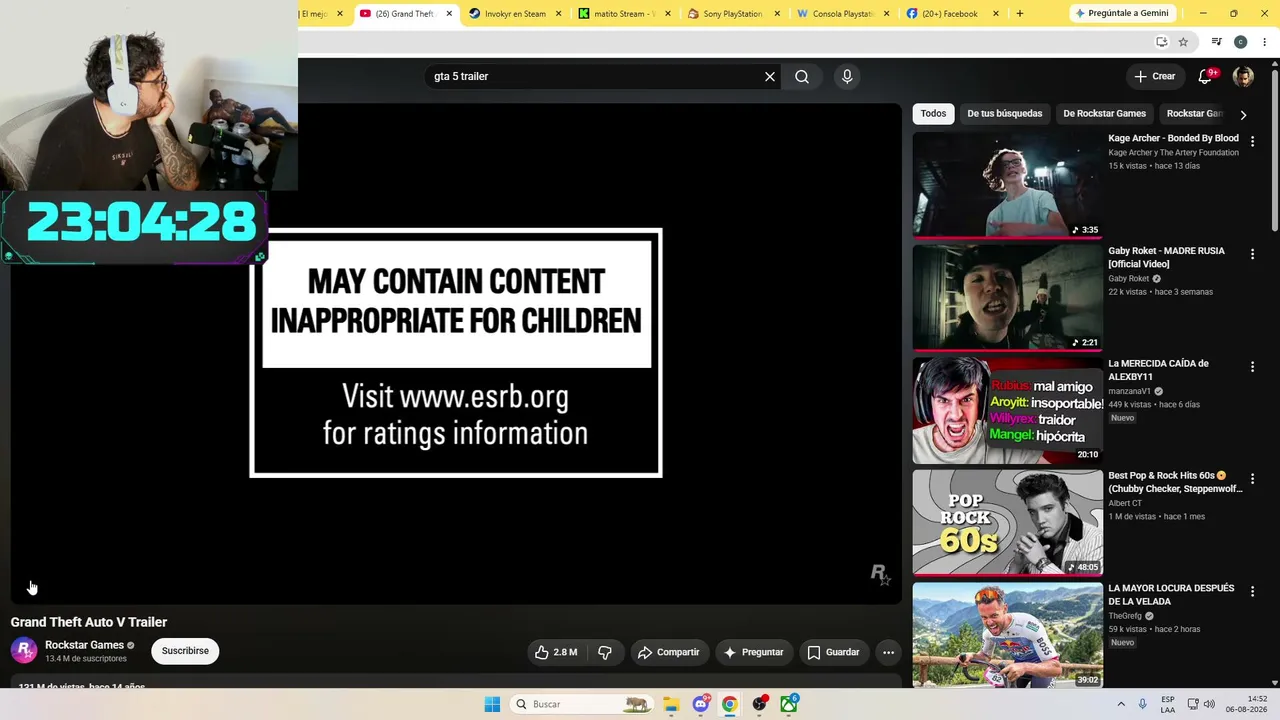Open the Rockstar Games channel name link
Screen dimensions: 1280x720
(84, 645)
